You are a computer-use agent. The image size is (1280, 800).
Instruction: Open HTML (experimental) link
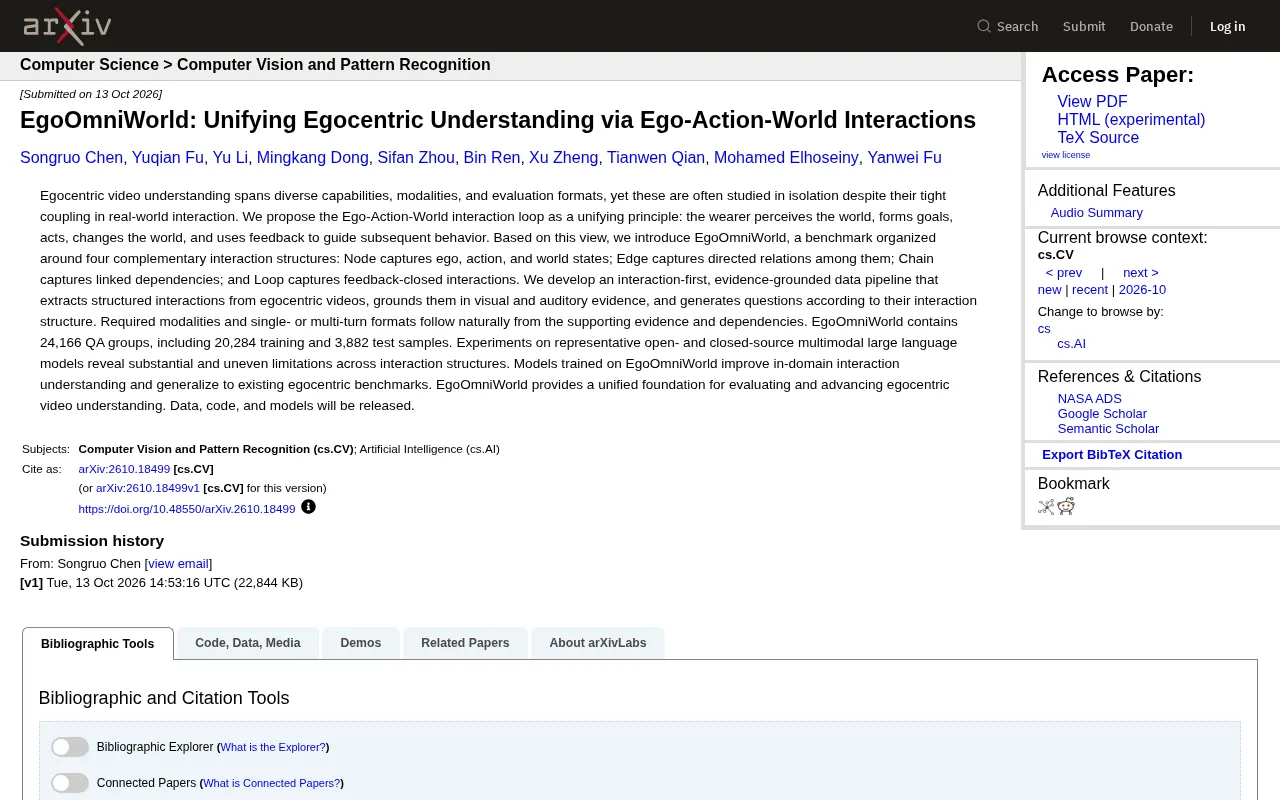point(1131,120)
